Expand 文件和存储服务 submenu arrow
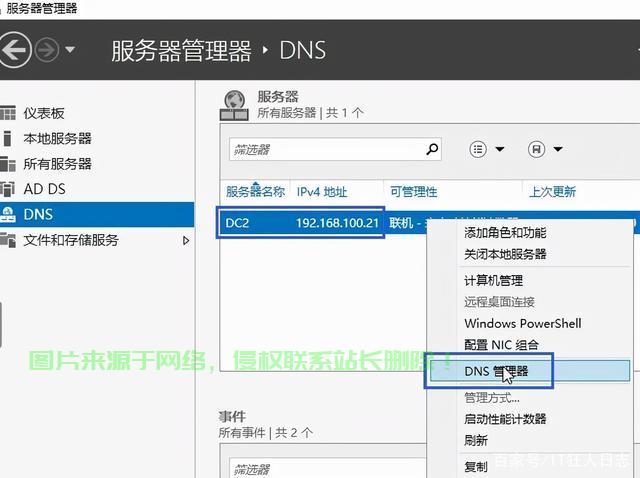The width and height of the screenshot is (640, 478). [186, 240]
